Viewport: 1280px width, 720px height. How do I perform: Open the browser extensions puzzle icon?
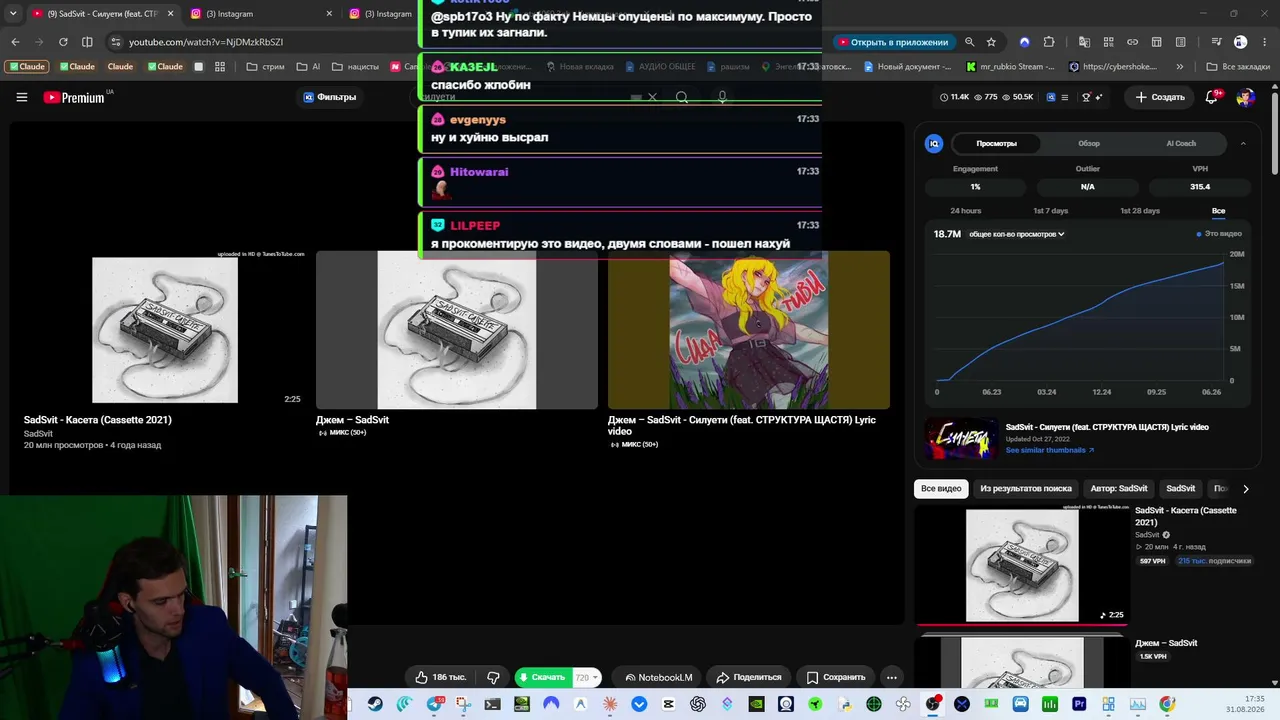(1049, 42)
